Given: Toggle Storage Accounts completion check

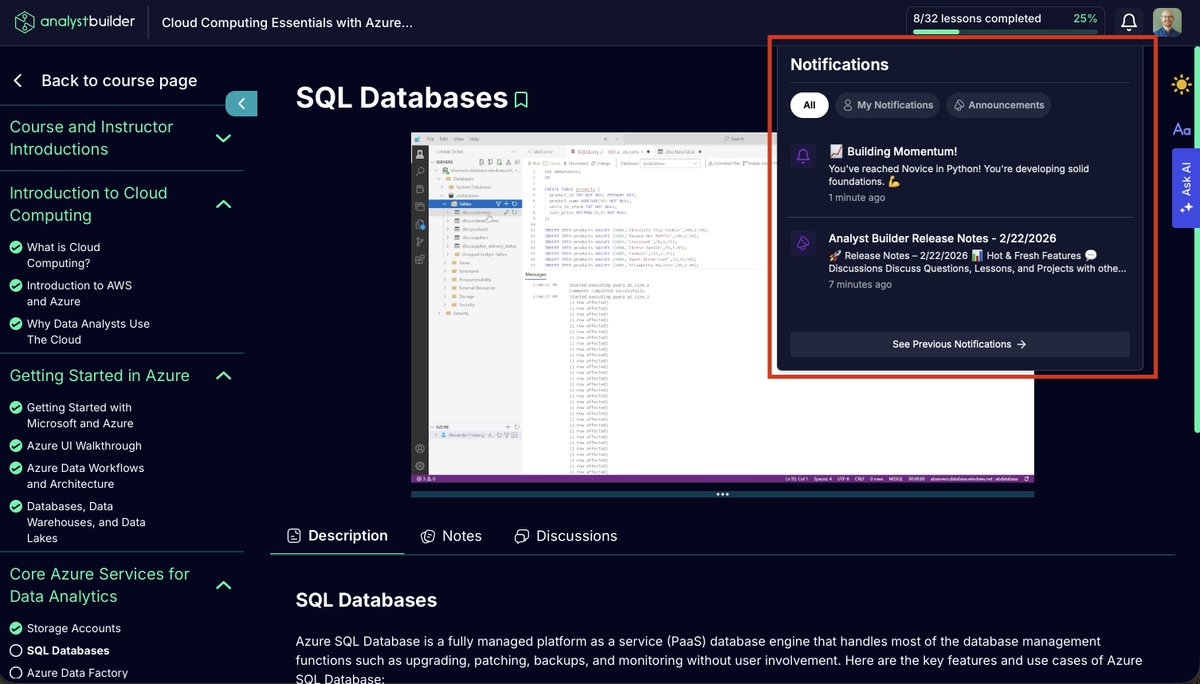Looking at the screenshot, I should point(16,628).
